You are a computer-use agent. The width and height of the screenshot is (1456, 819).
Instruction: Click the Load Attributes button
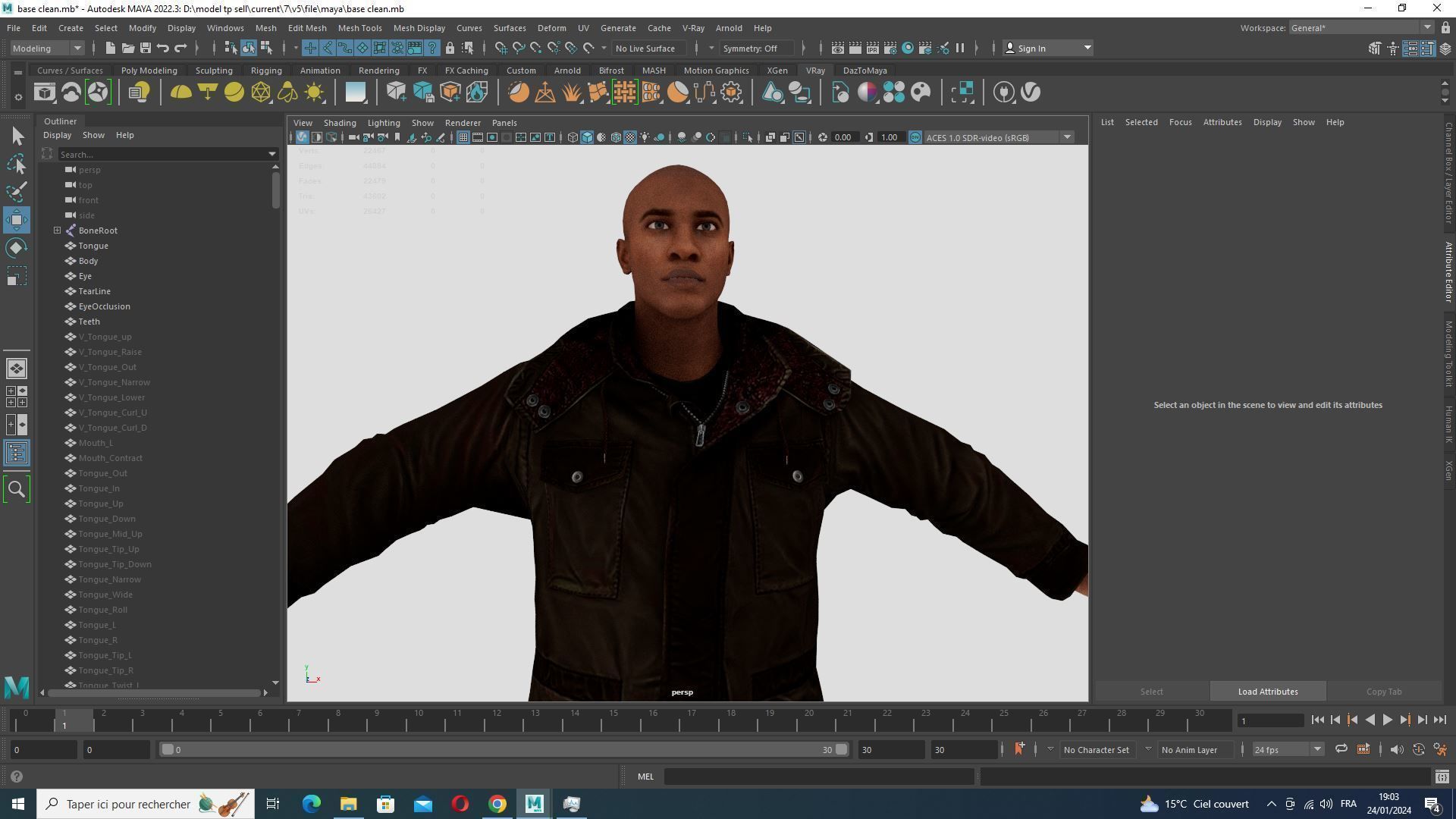(x=1267, y=692)
